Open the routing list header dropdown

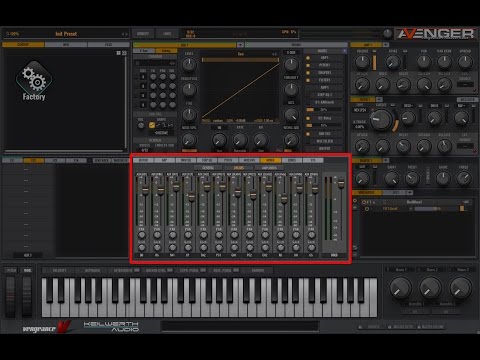tap(344, 51)
